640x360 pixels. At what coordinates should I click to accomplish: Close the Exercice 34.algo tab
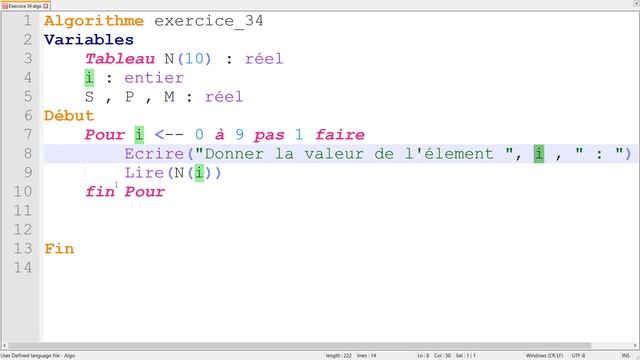pyautogui.click(x=46, y=6)
